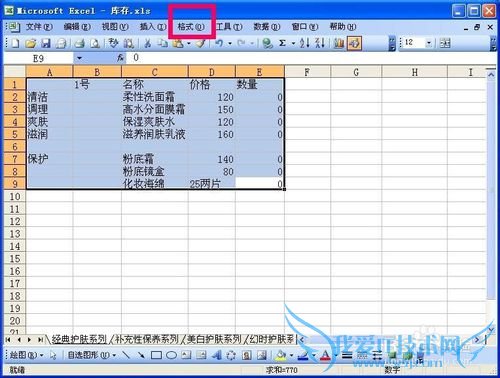Jump to the first sheet tab with the navigation arrow
500x378 pixels.
pyautogui.click(x=8, y=340)
